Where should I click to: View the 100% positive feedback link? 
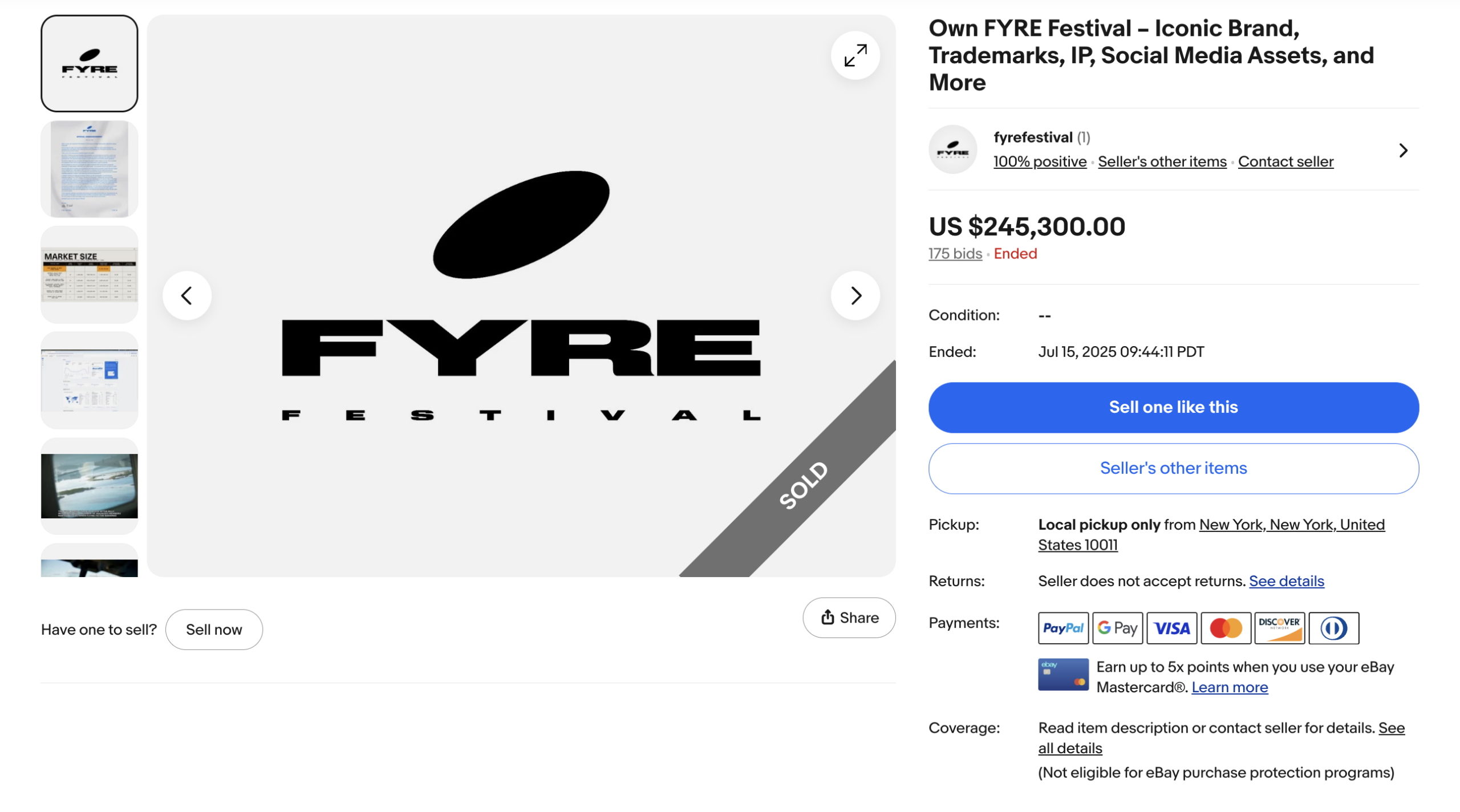1040,161
